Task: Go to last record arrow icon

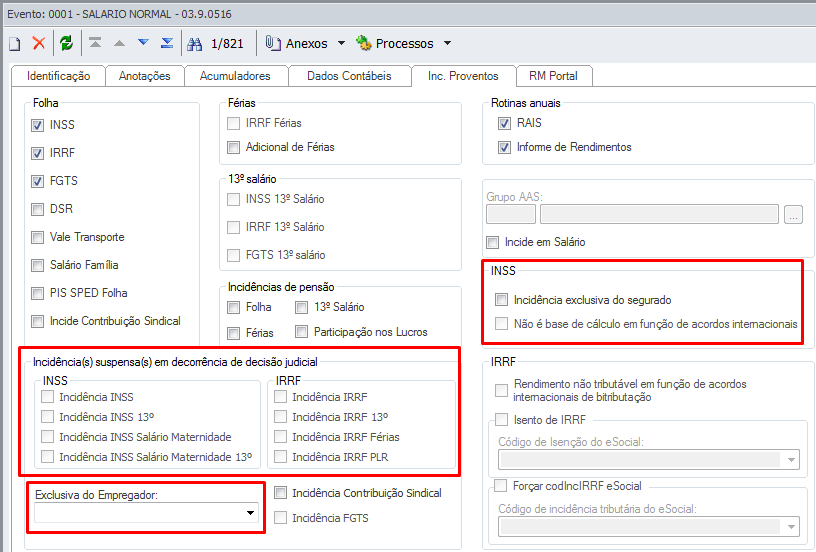Action: (167, 43)
